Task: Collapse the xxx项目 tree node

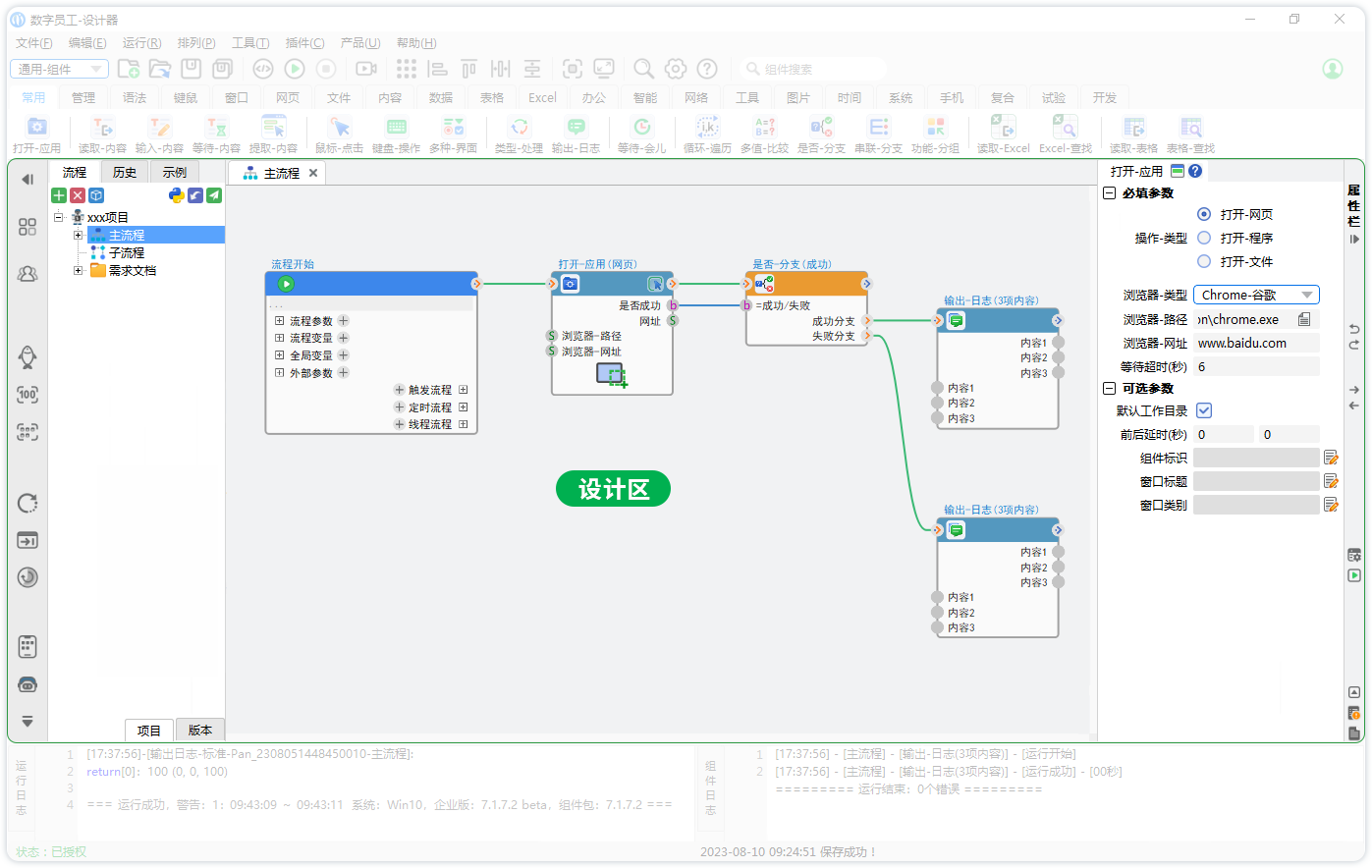Action: point(59,217)
